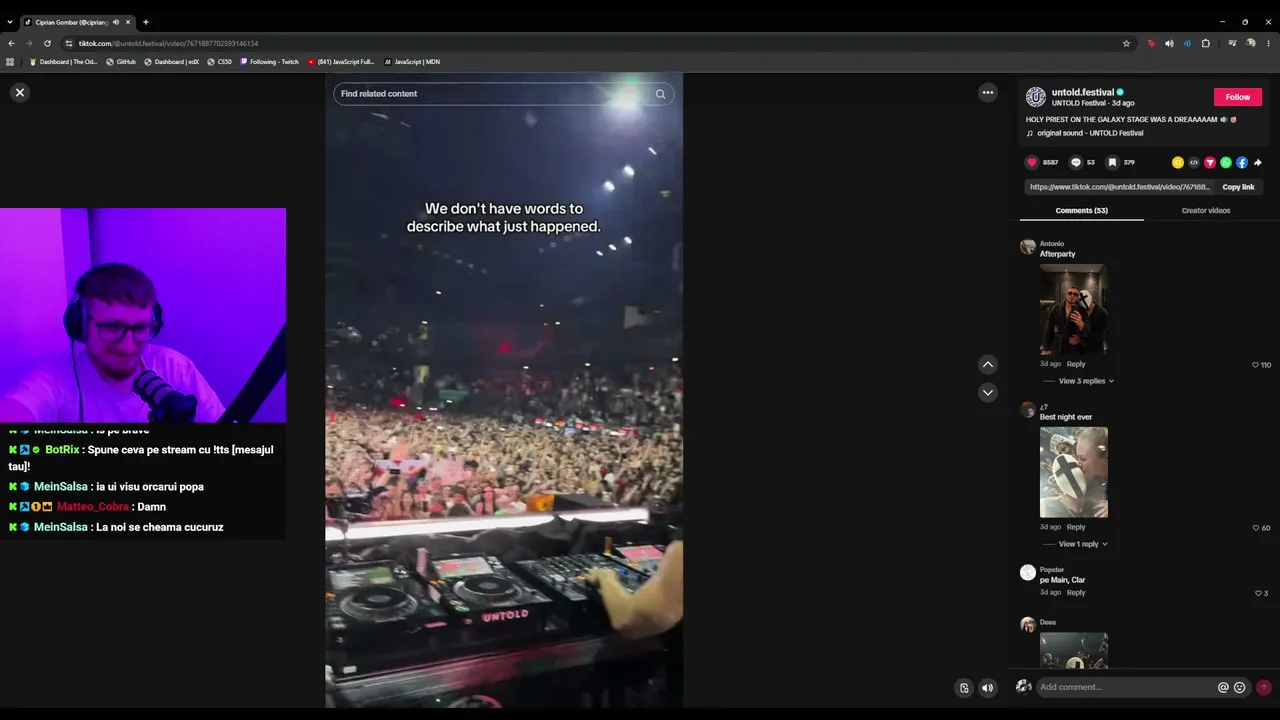Insert a mention with the @ icon

(x=1223, y=687)
